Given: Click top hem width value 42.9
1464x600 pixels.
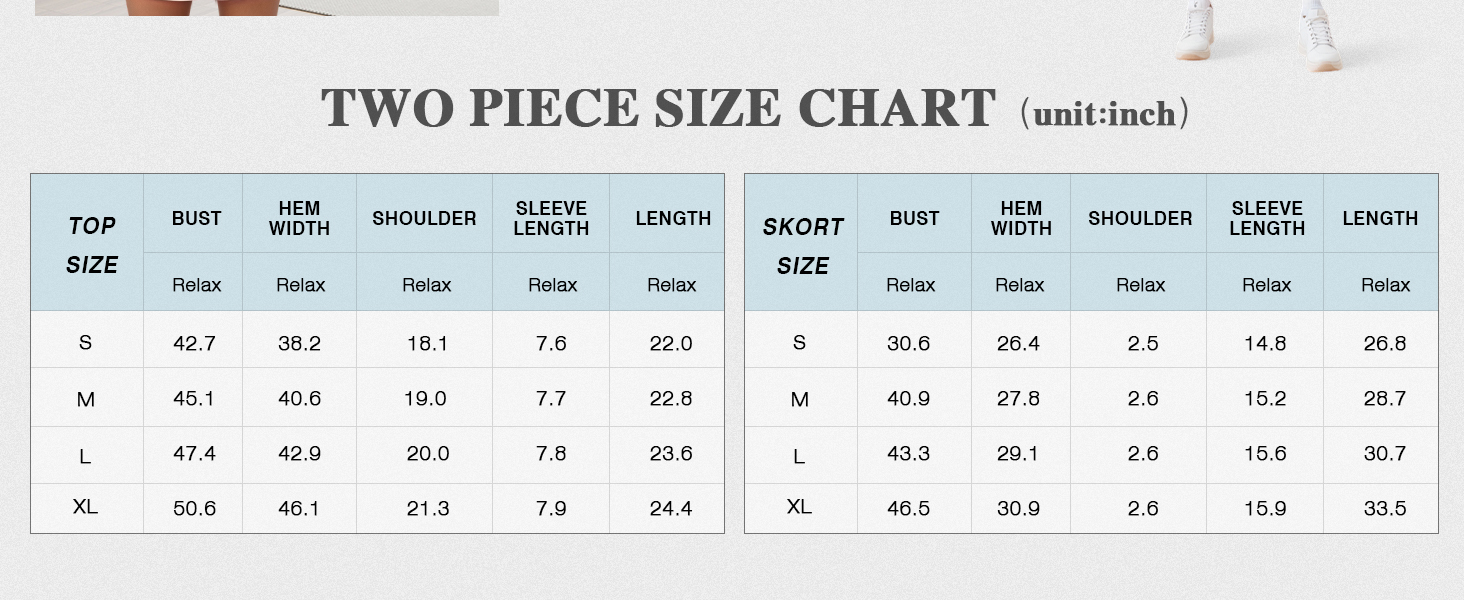Looking at the screenshot, I should [299, 453].
